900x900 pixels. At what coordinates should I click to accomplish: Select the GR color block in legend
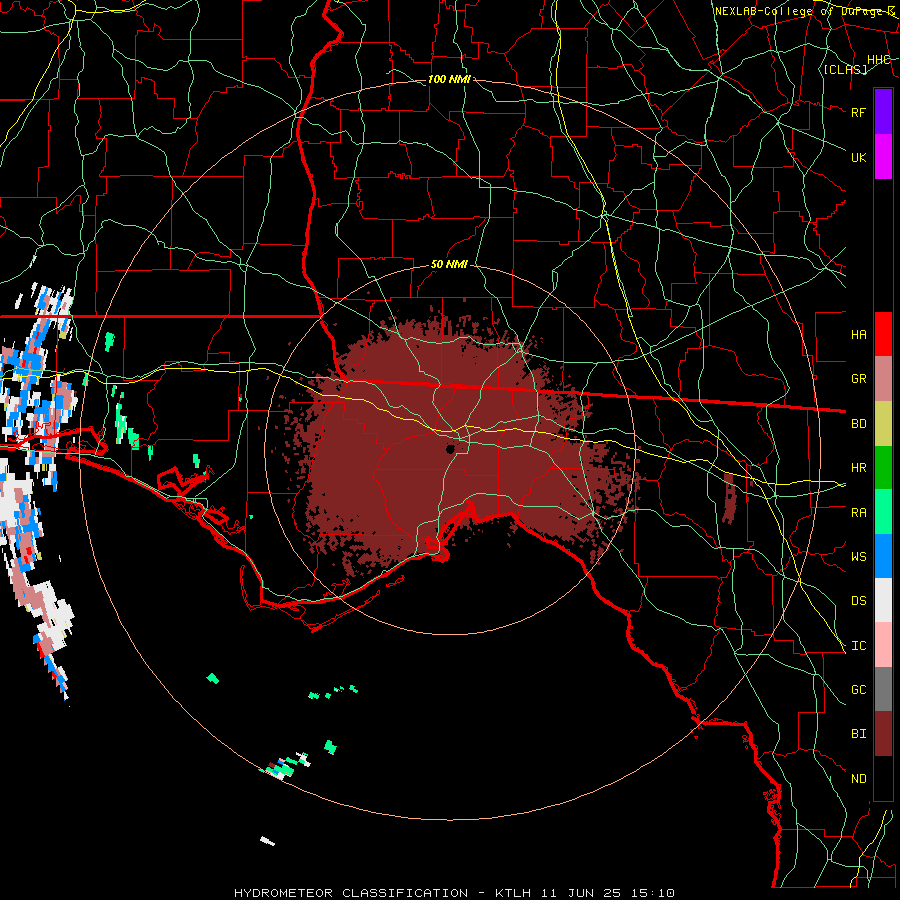pyautogui.click(x=883, y=379)
